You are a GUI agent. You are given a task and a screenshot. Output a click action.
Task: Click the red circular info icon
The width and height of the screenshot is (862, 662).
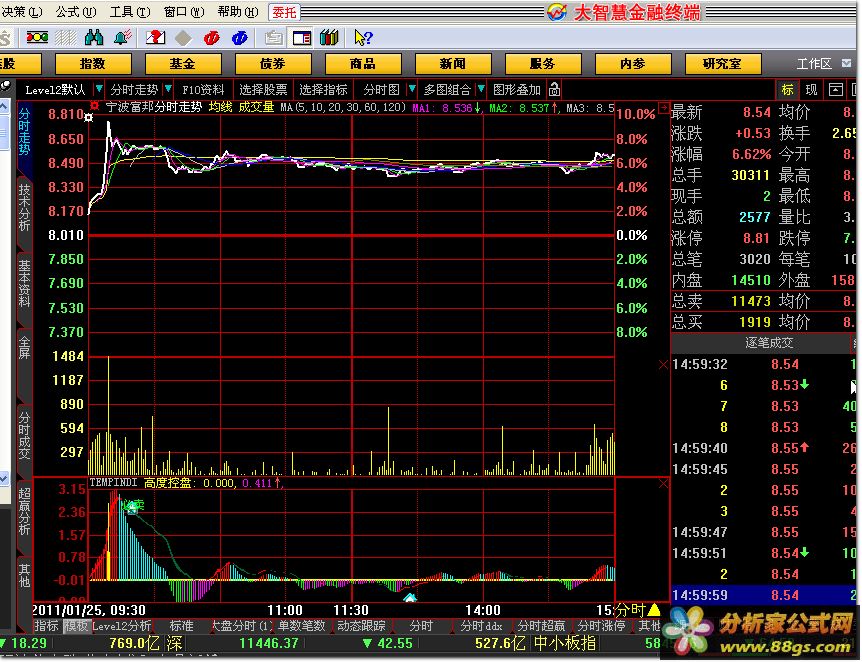212,38
